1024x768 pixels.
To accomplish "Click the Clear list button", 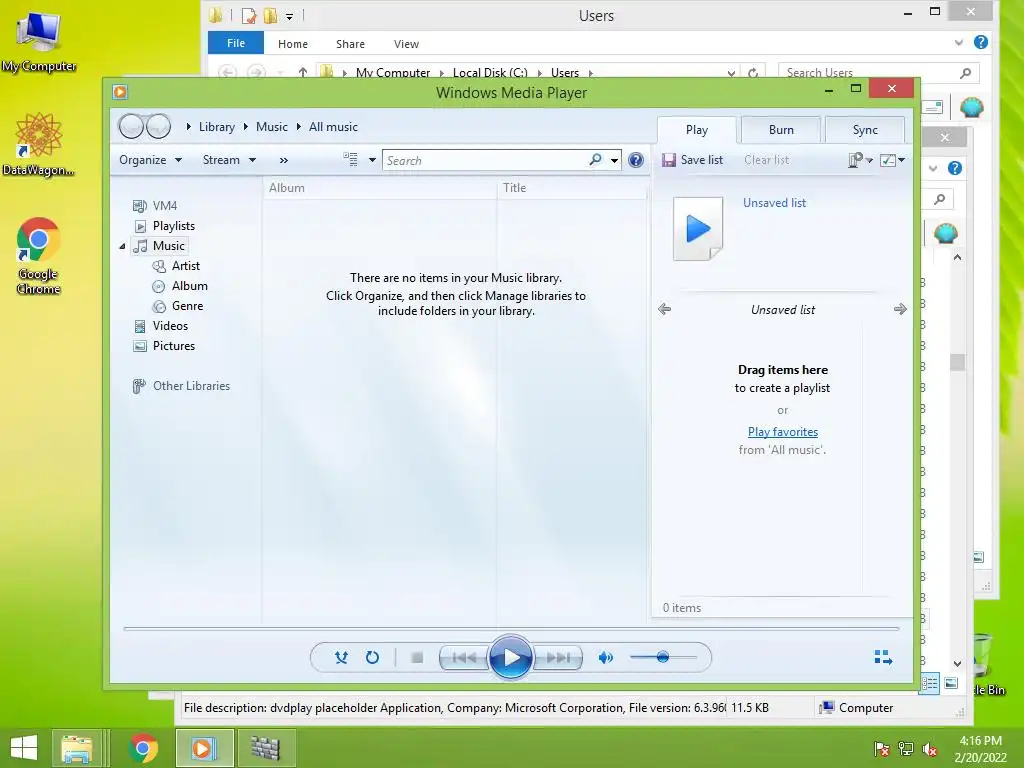I will pyautogui.click(x=767, y=160).
